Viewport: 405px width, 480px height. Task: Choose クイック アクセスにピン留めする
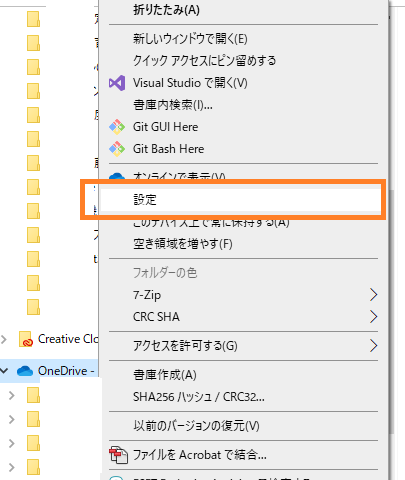tap(204, 61)
